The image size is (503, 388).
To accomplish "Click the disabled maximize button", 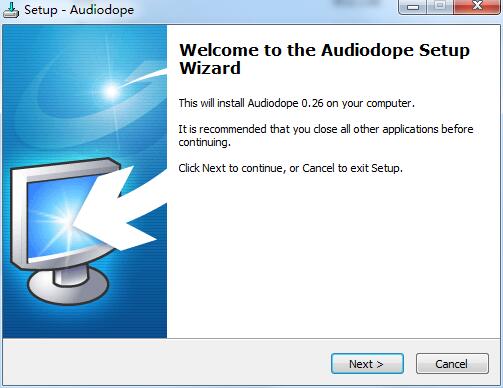I will pos(440,7).
